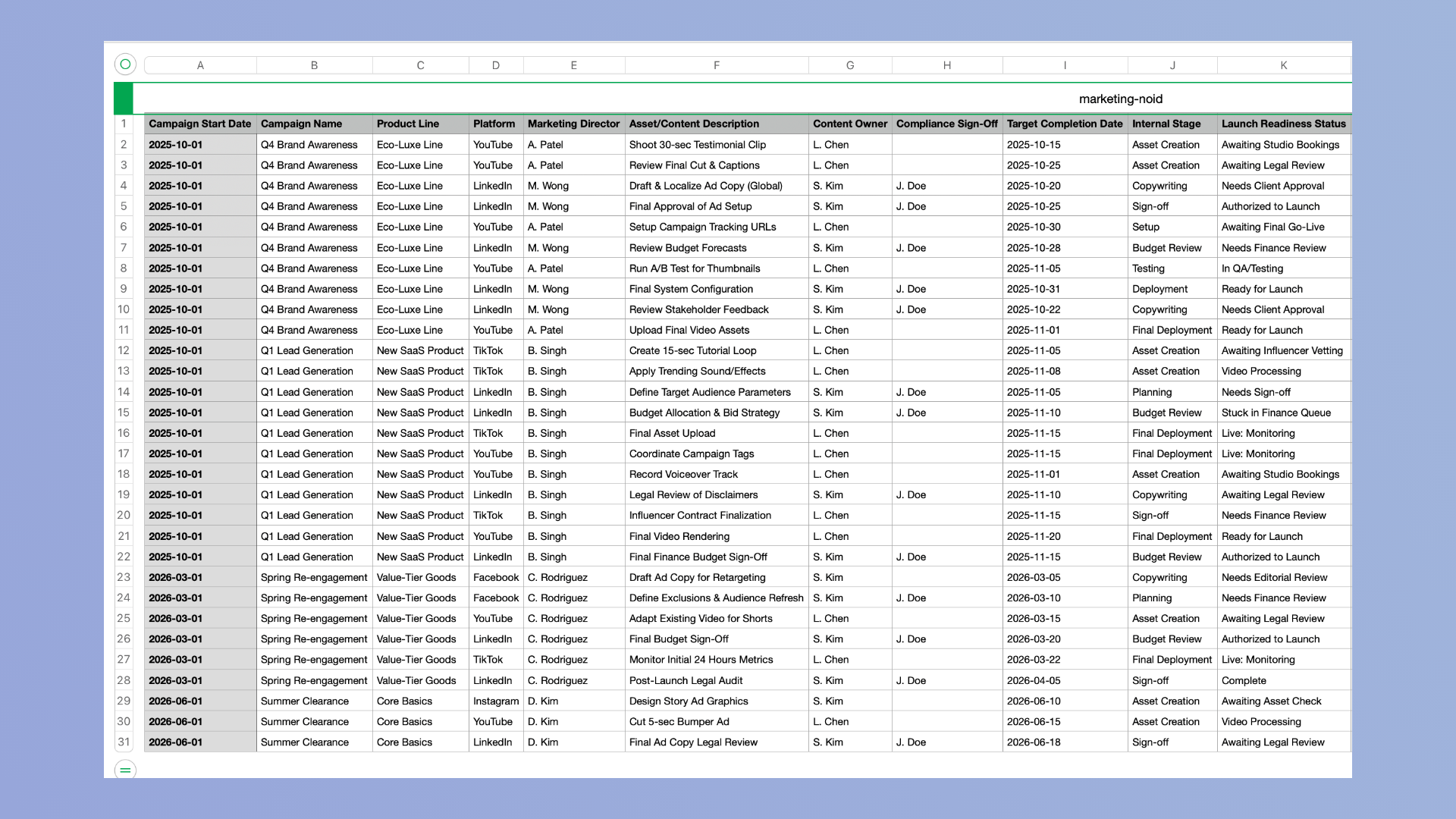This screenshot has height=819, width=1456.
Task: Select the Instagram platform cell in row 29
Action: pyautogui.click(x=495, y=701)
